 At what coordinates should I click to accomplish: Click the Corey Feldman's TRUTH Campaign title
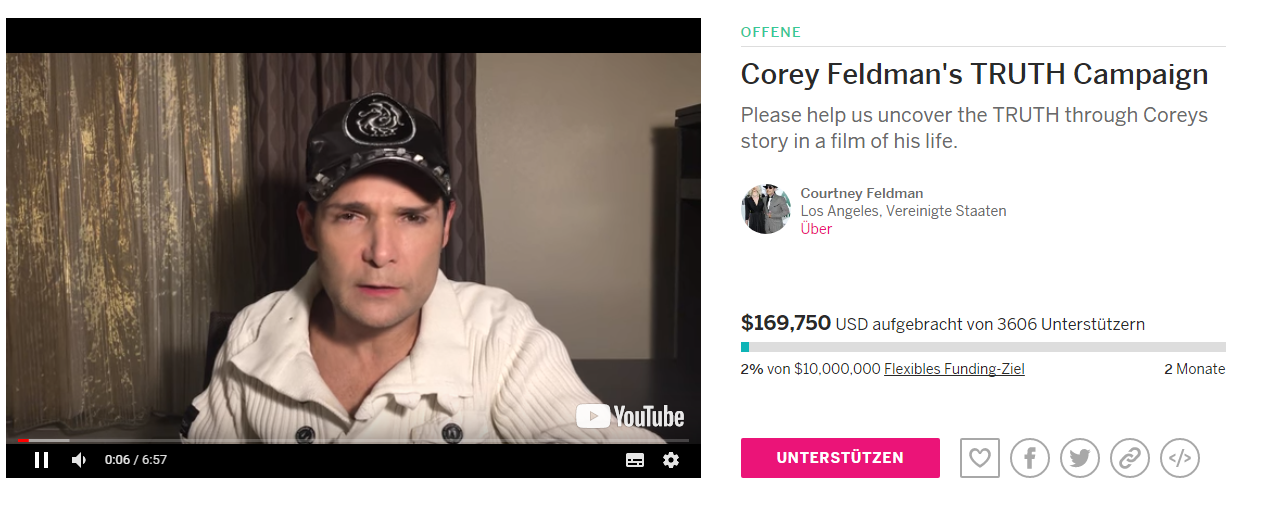[x=974, y=74]
